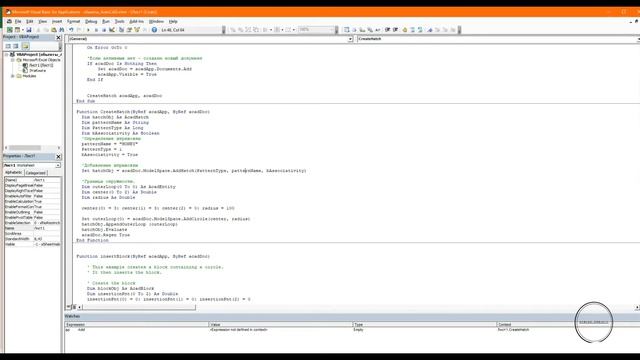Viewport: 640px width, 360px height.
Task: Click the List Properties/Methods edit icon
Action: point(347,30)
